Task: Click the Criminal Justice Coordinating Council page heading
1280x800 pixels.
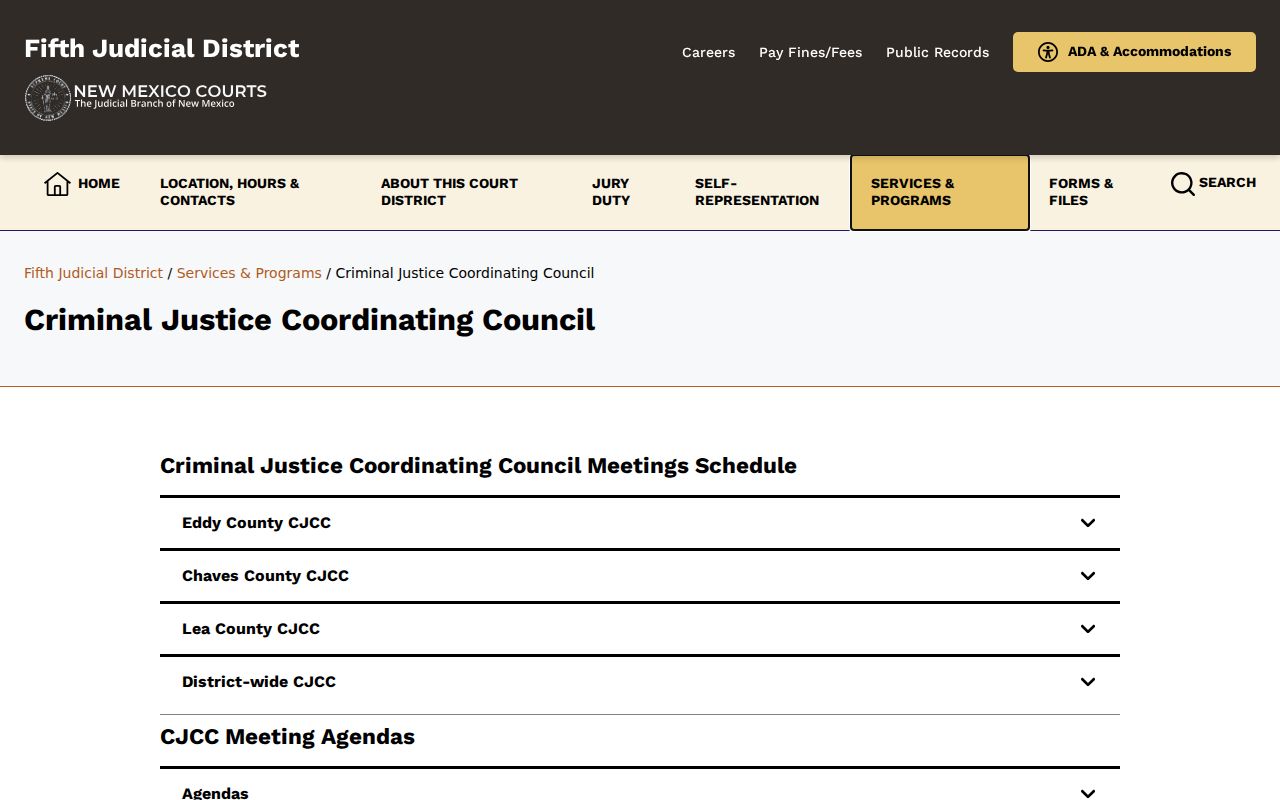Action: point(309,320)
